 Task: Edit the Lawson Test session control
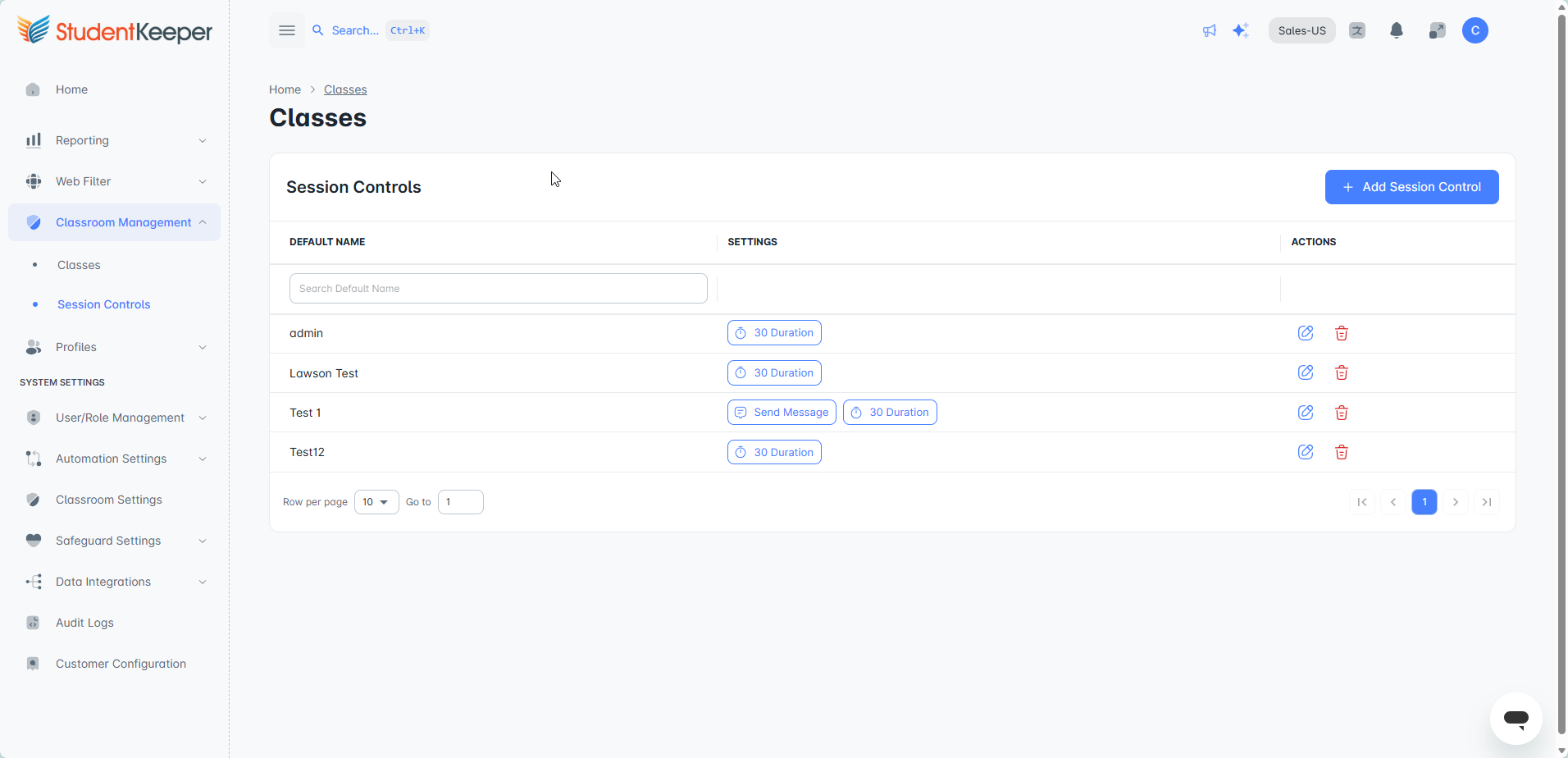(1306, 372)
